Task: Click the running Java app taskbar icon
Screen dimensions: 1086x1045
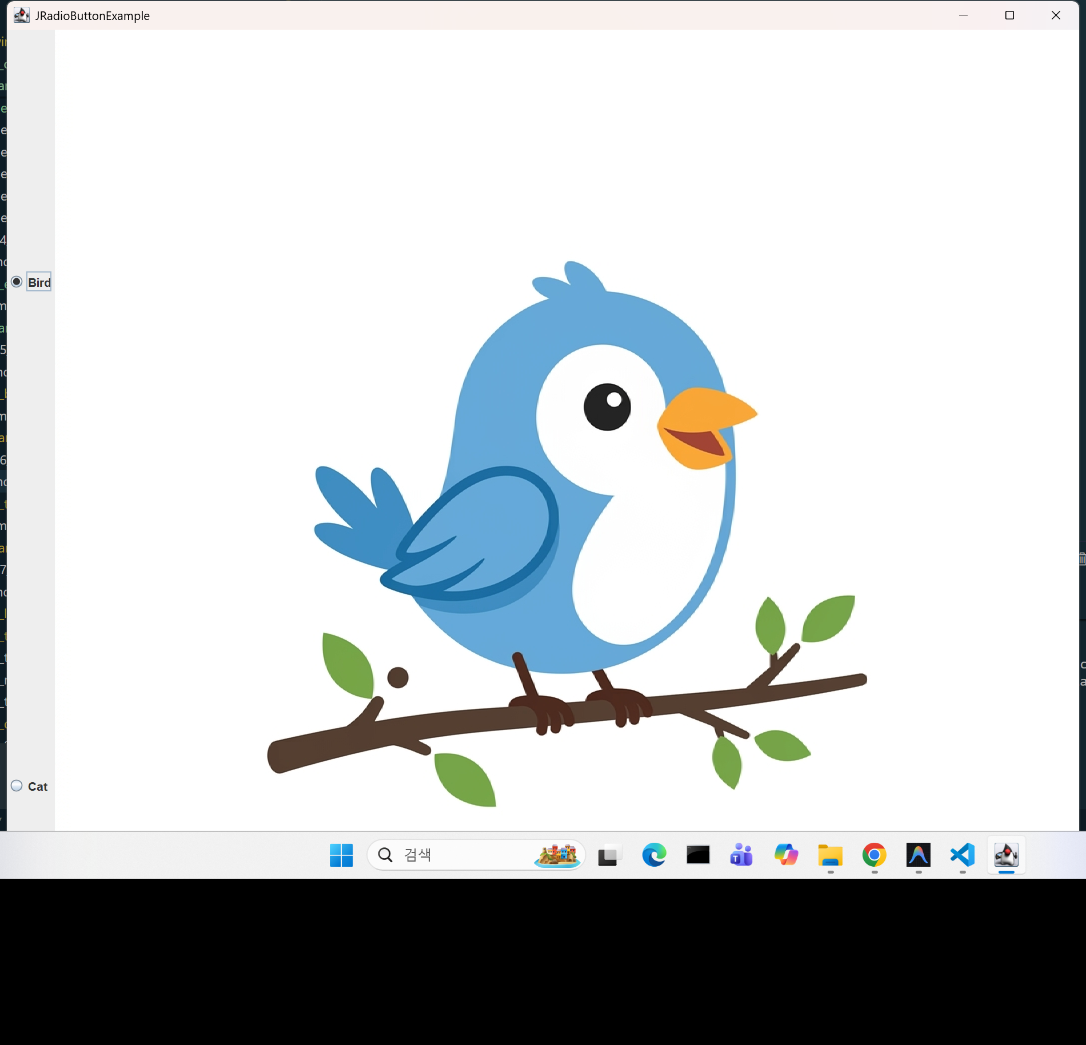Action: coord(1006,855)
